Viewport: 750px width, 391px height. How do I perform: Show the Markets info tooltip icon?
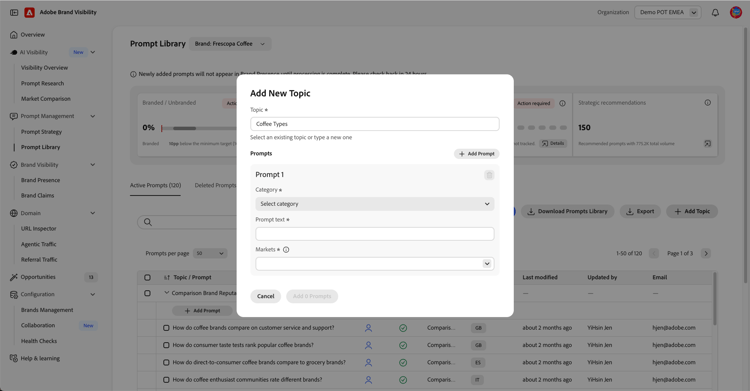click(x=286, y=249)
